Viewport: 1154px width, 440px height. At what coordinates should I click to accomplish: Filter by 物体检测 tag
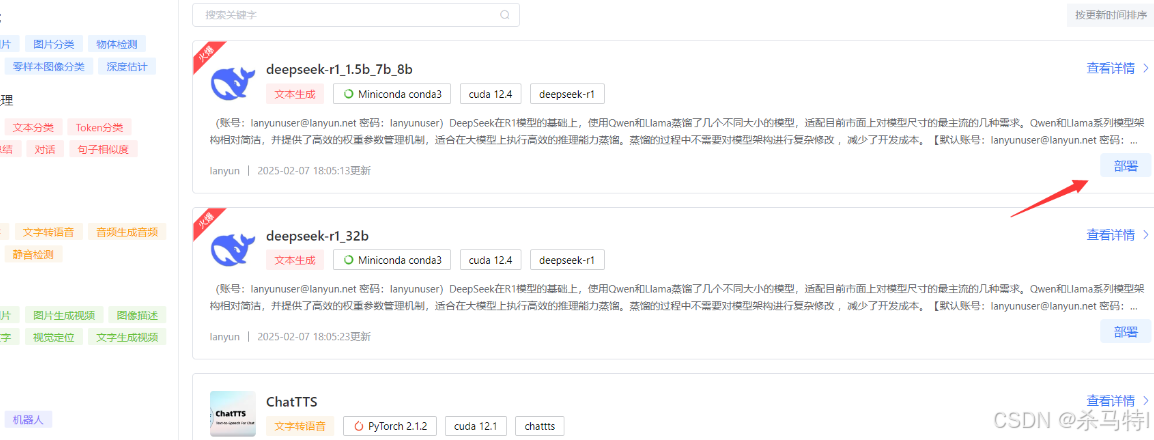coord(116,44)
